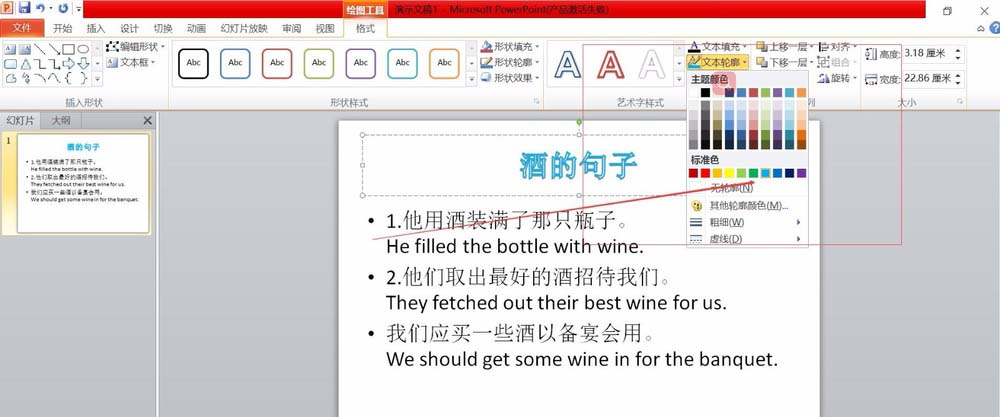
Task: Select the right brace shape
Action: [x=83, y=78]
